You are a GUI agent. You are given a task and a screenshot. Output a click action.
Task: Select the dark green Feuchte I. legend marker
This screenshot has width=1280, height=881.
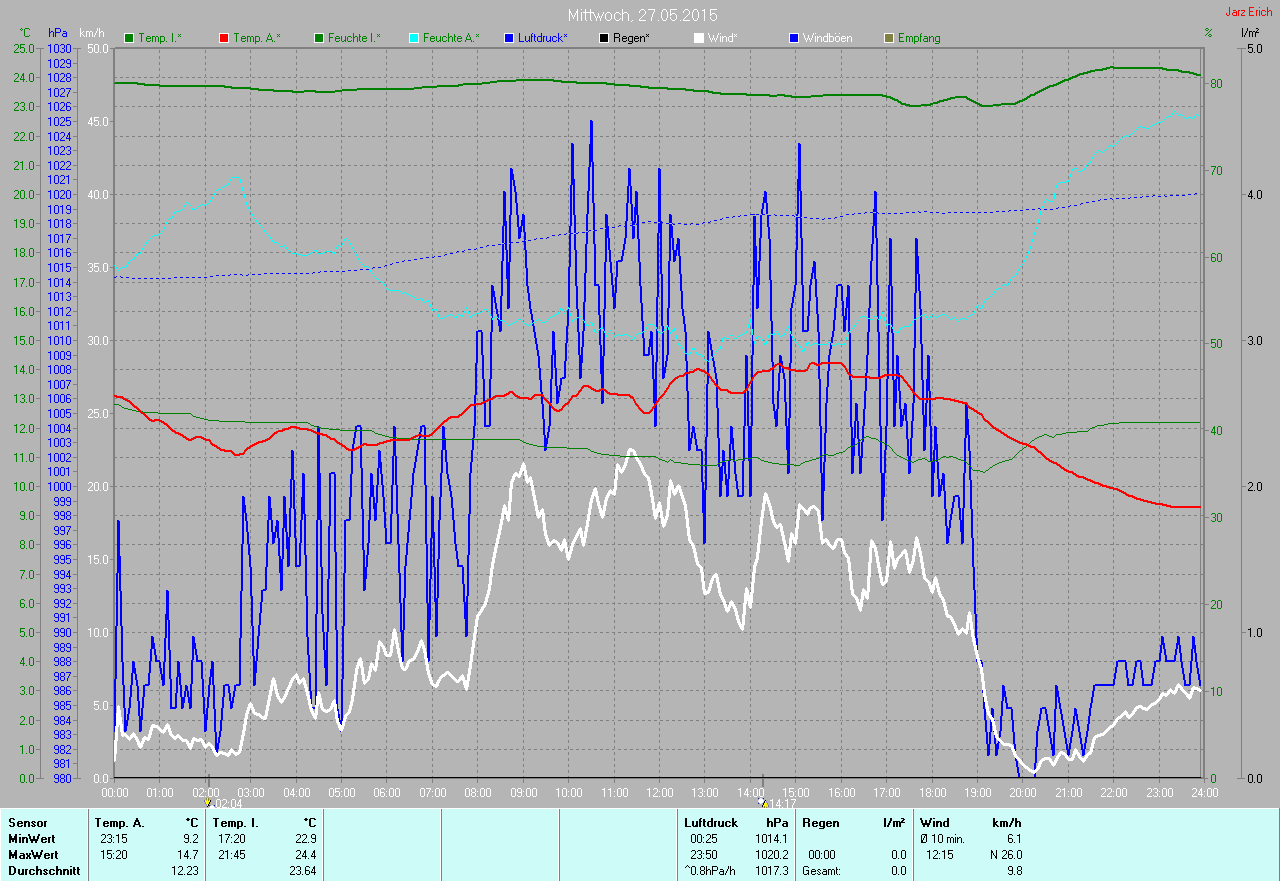(320, 38)
